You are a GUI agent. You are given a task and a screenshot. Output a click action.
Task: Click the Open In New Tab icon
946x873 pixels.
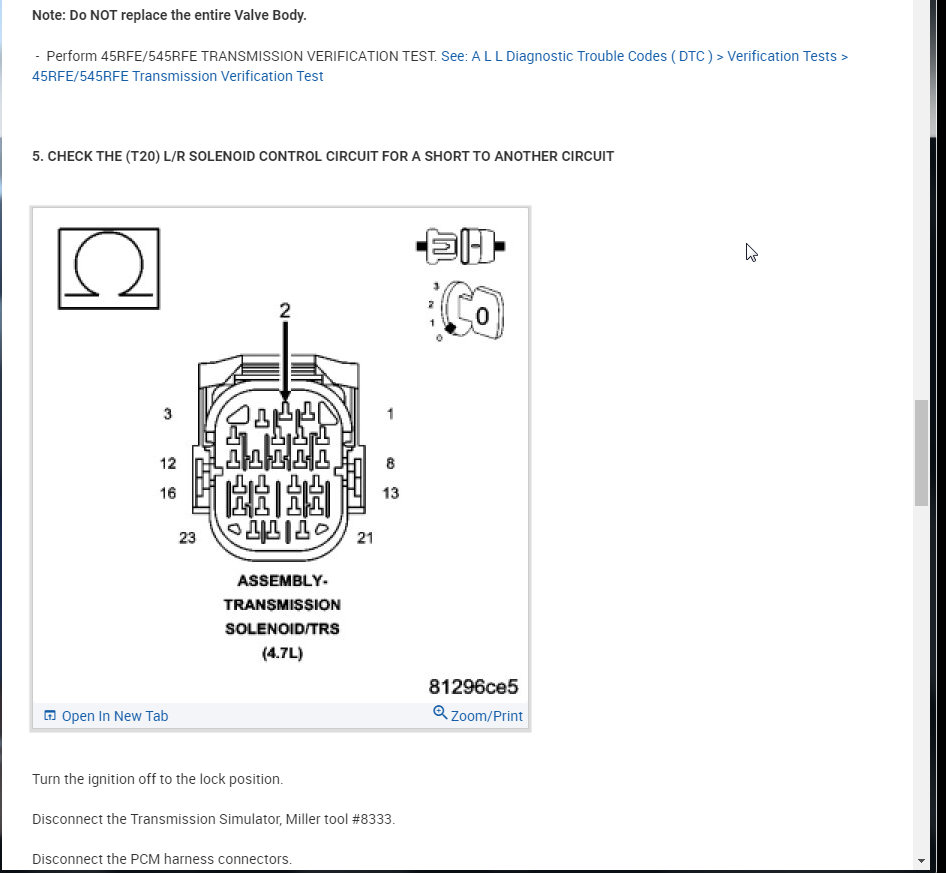(x=50, y=716)
